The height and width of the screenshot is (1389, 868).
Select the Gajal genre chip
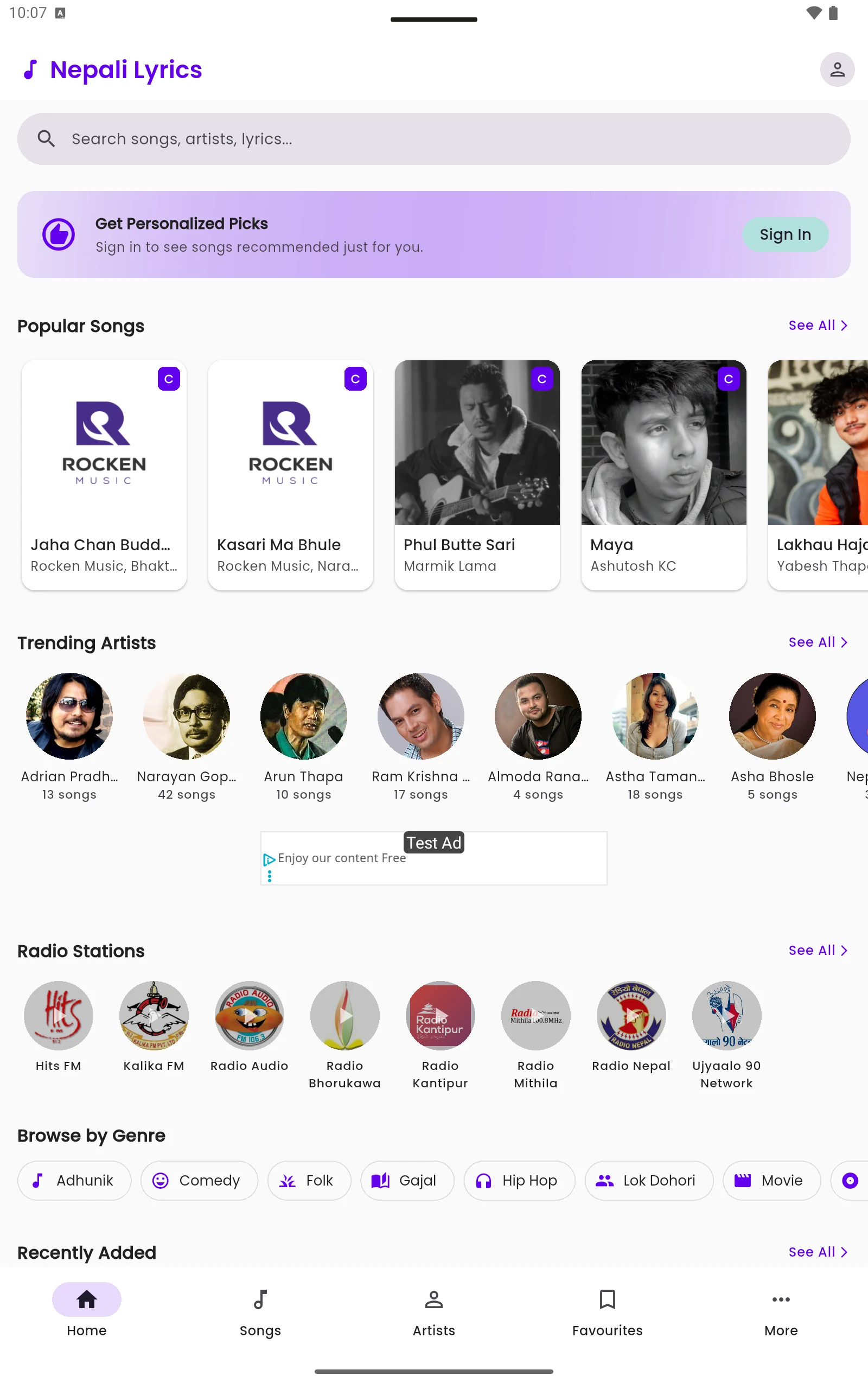click(407, 1180)
